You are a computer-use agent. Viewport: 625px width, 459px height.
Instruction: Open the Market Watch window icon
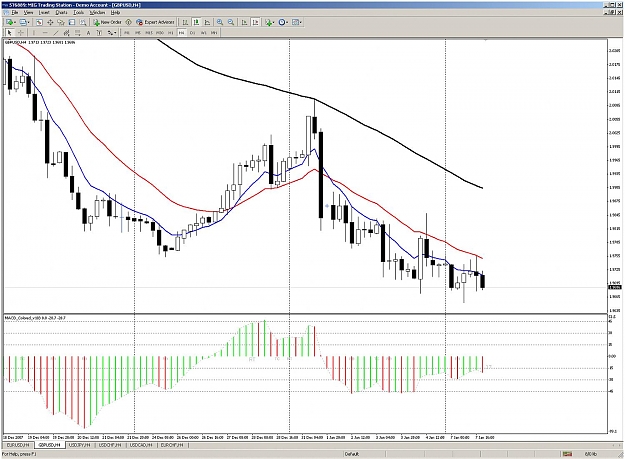point(39,22)
